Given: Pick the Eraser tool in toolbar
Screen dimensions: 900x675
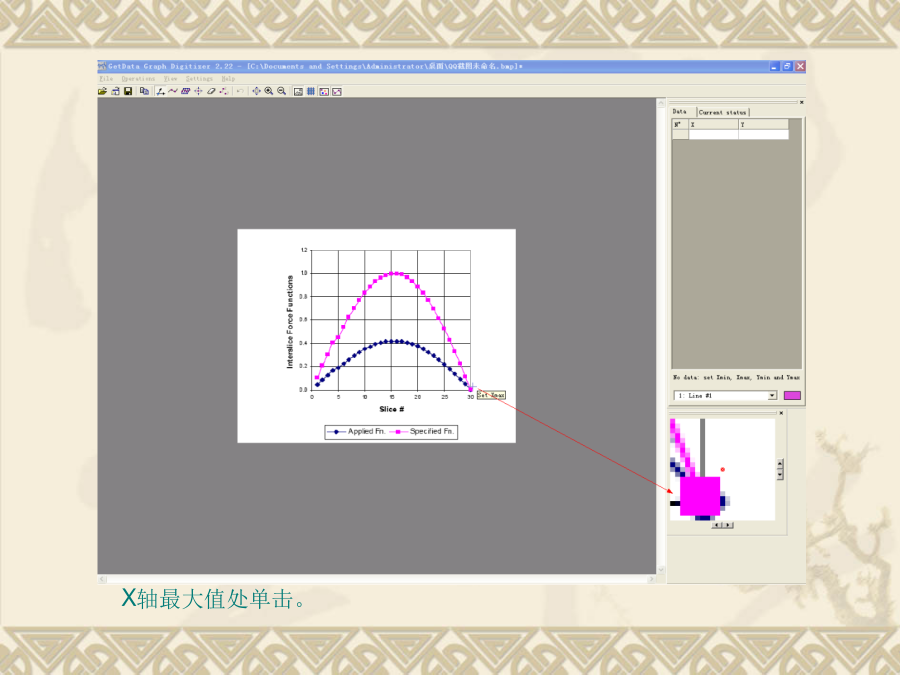Looking at the screenshot, I should click(211, 91).
